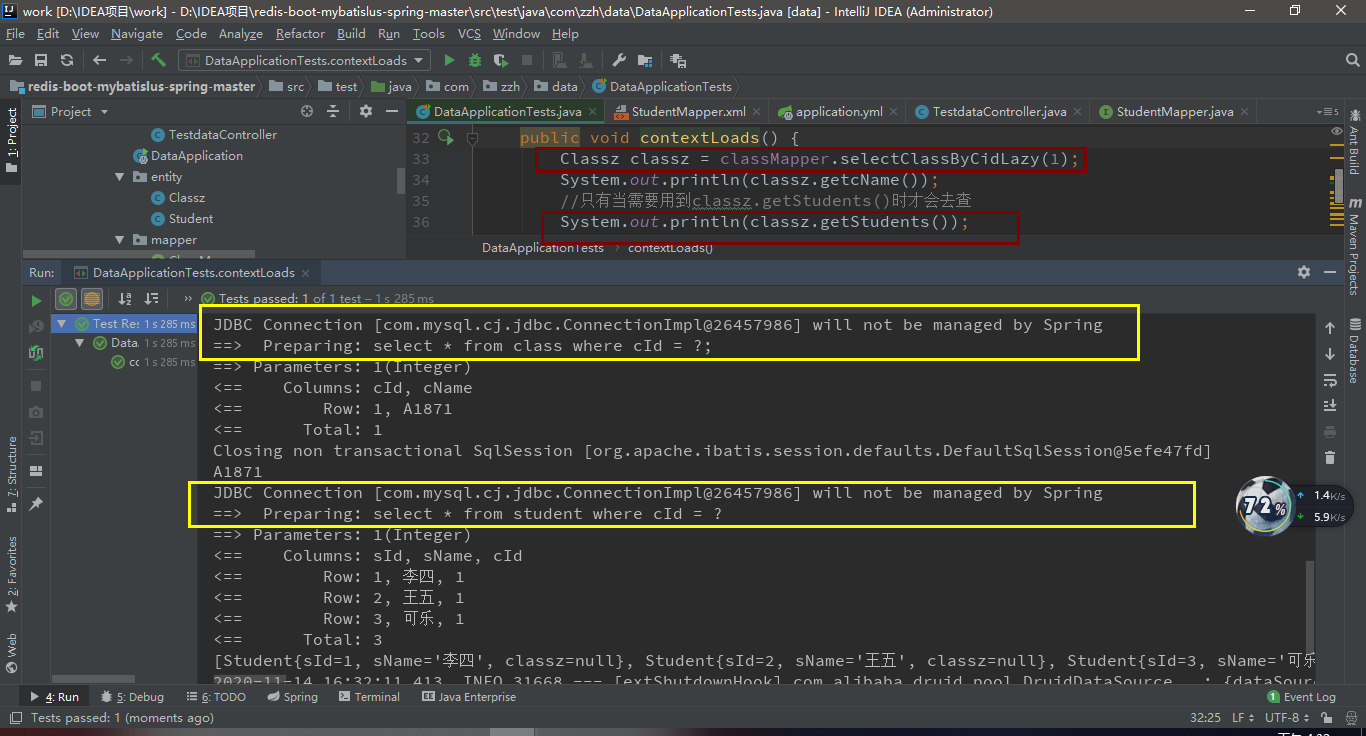Synchronize project with the refresh icon
1366x736 pixels.
pos(66,60)
